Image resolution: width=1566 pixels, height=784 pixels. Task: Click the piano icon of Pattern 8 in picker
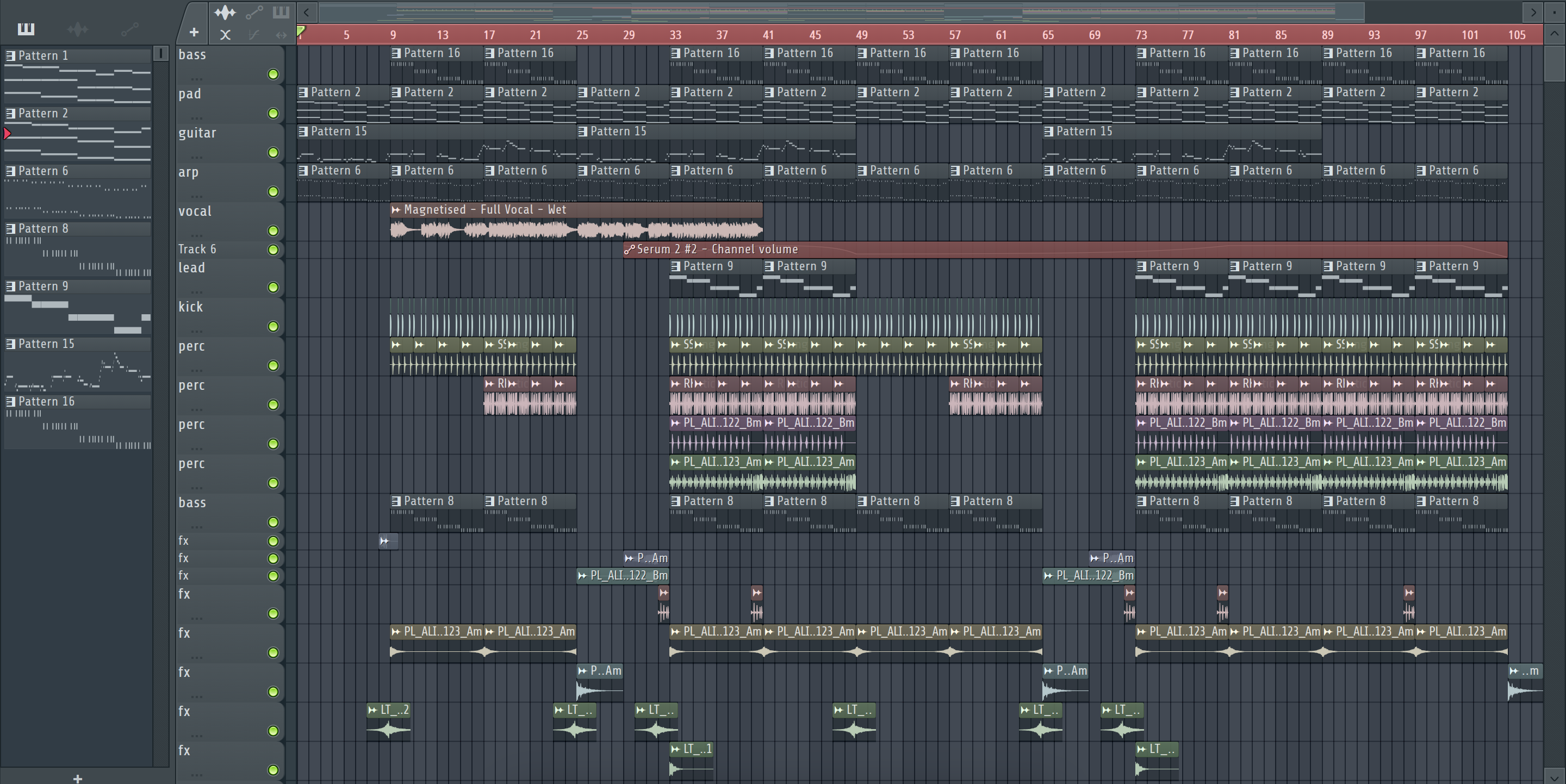[10, 229]
